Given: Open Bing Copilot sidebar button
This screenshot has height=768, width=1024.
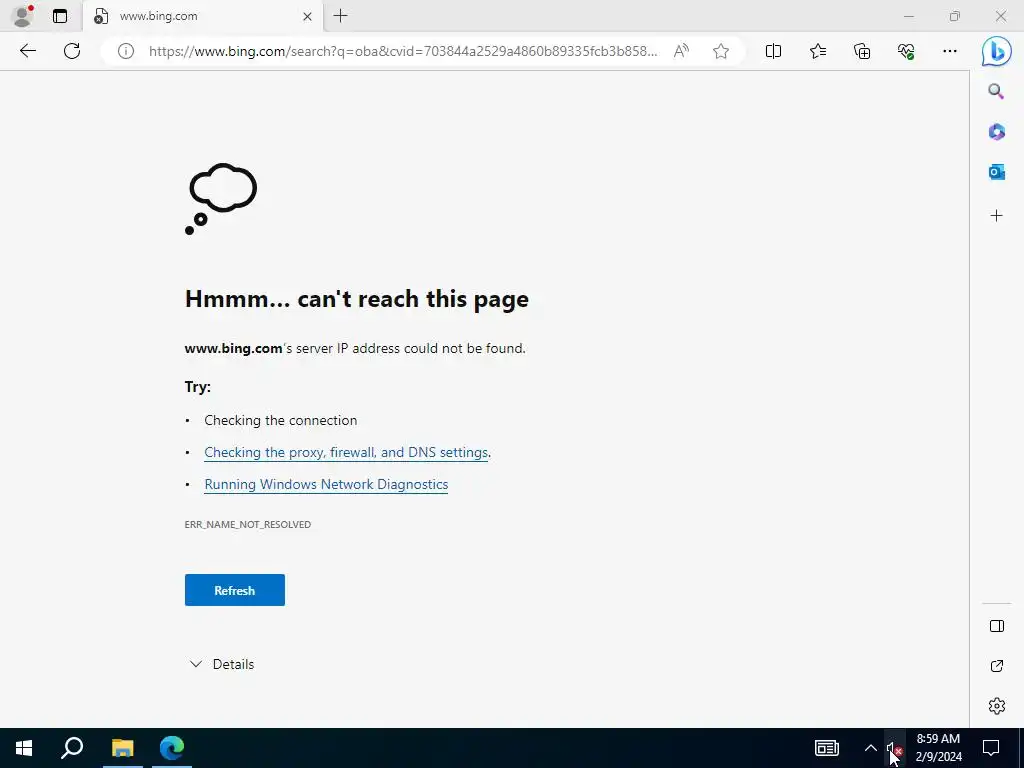Looking at the screenshot, I should 997,51.
